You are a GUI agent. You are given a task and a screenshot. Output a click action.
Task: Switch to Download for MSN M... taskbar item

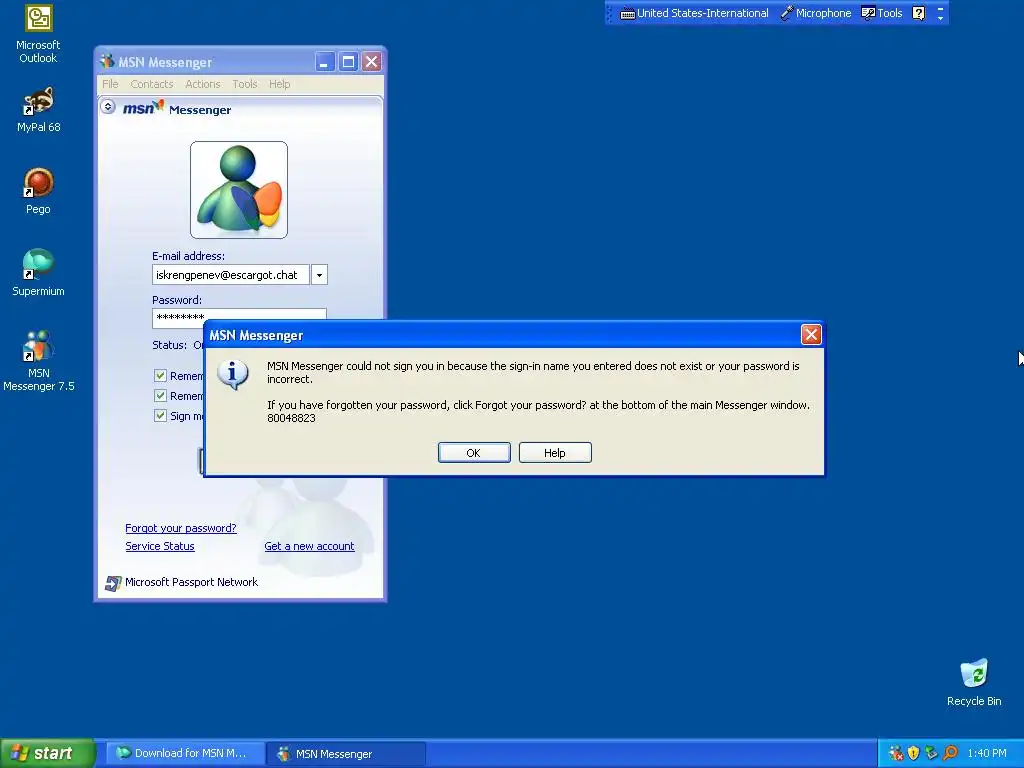point(185,753)
